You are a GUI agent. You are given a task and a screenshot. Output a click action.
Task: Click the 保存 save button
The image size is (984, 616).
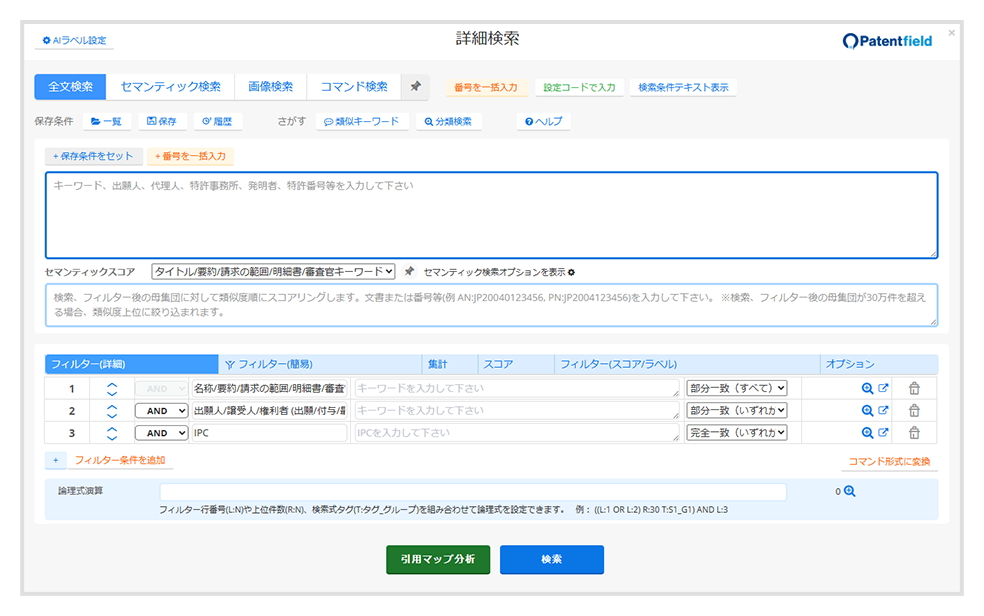tap(162, 121)
